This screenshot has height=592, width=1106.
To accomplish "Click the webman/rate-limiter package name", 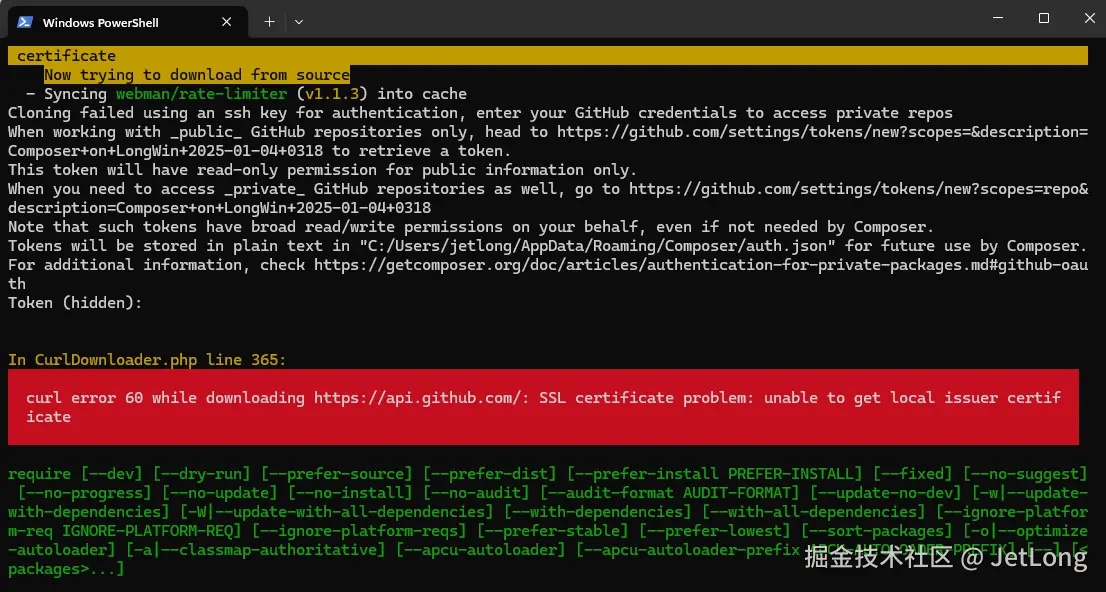I will click(202, 94).
